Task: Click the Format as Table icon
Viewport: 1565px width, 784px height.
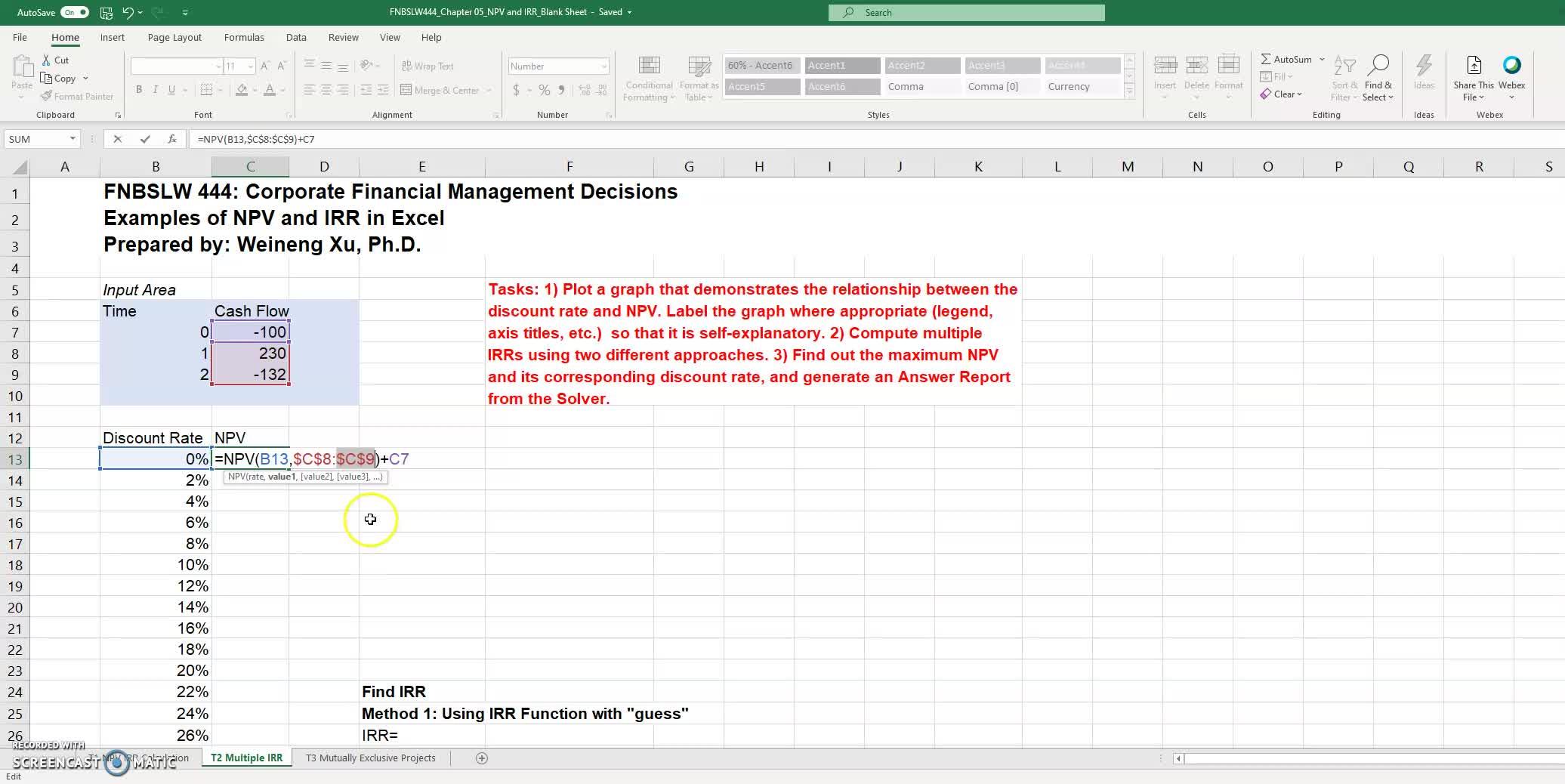Action: pyautogui.click(x=699, y=66)
